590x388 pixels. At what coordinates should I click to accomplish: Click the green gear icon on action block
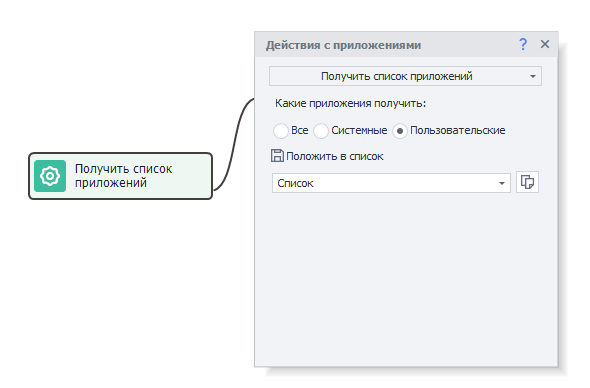pyautogui.click(x=50, y=176)
